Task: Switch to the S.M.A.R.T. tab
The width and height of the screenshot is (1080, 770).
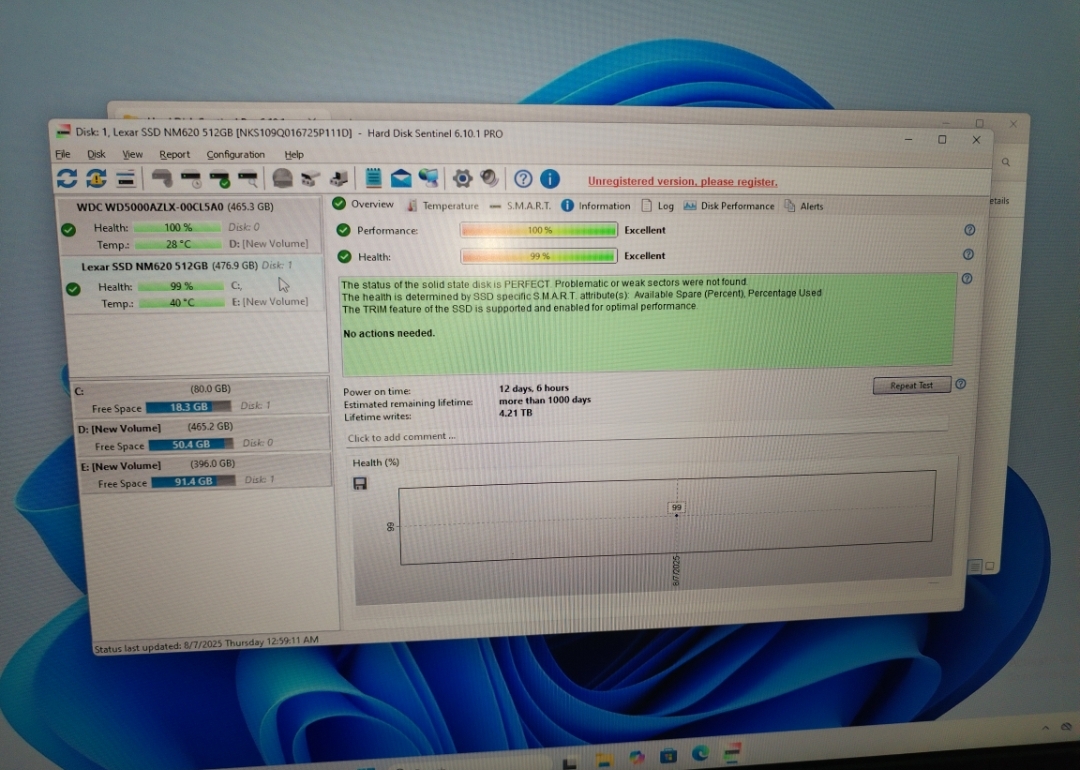Action: tap(520, 205)
